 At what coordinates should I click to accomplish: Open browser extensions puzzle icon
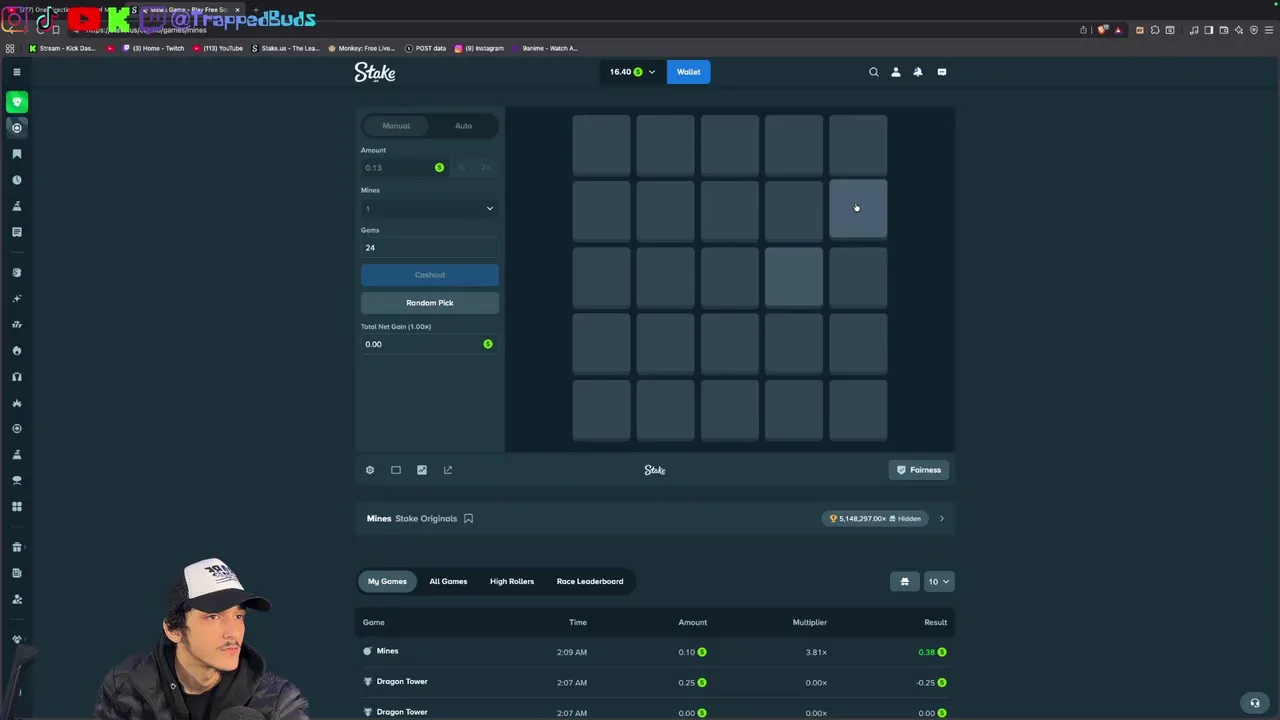(x=1155, y=30)
